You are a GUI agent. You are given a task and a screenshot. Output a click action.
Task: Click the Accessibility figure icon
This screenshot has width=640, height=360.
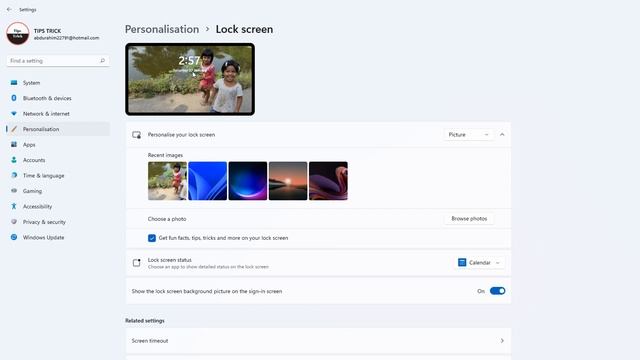point(14,206)
